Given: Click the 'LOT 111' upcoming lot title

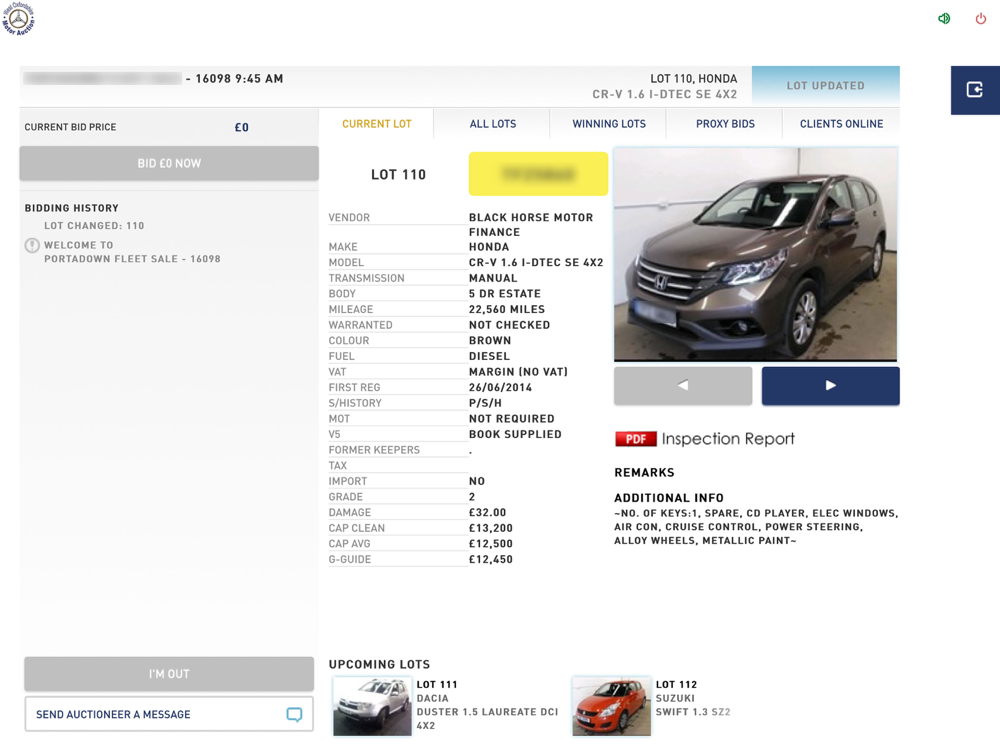Looking at the screenshot, I should click(437, 684).
